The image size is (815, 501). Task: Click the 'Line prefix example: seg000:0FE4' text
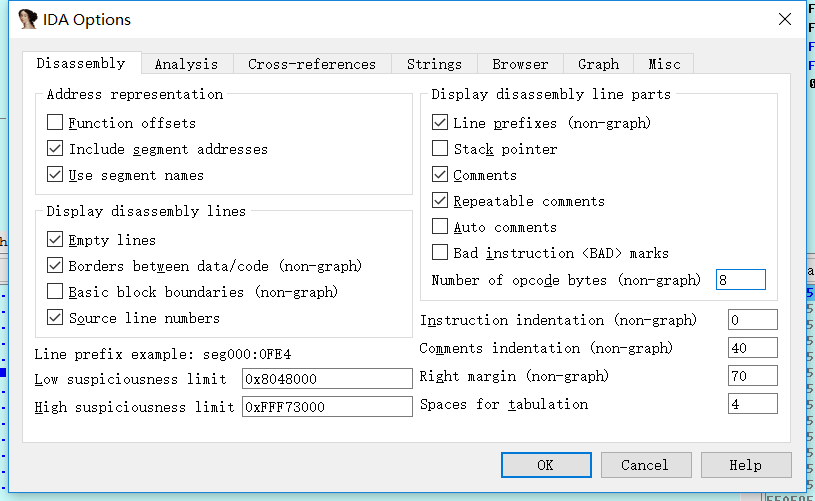tap(163, 354)
